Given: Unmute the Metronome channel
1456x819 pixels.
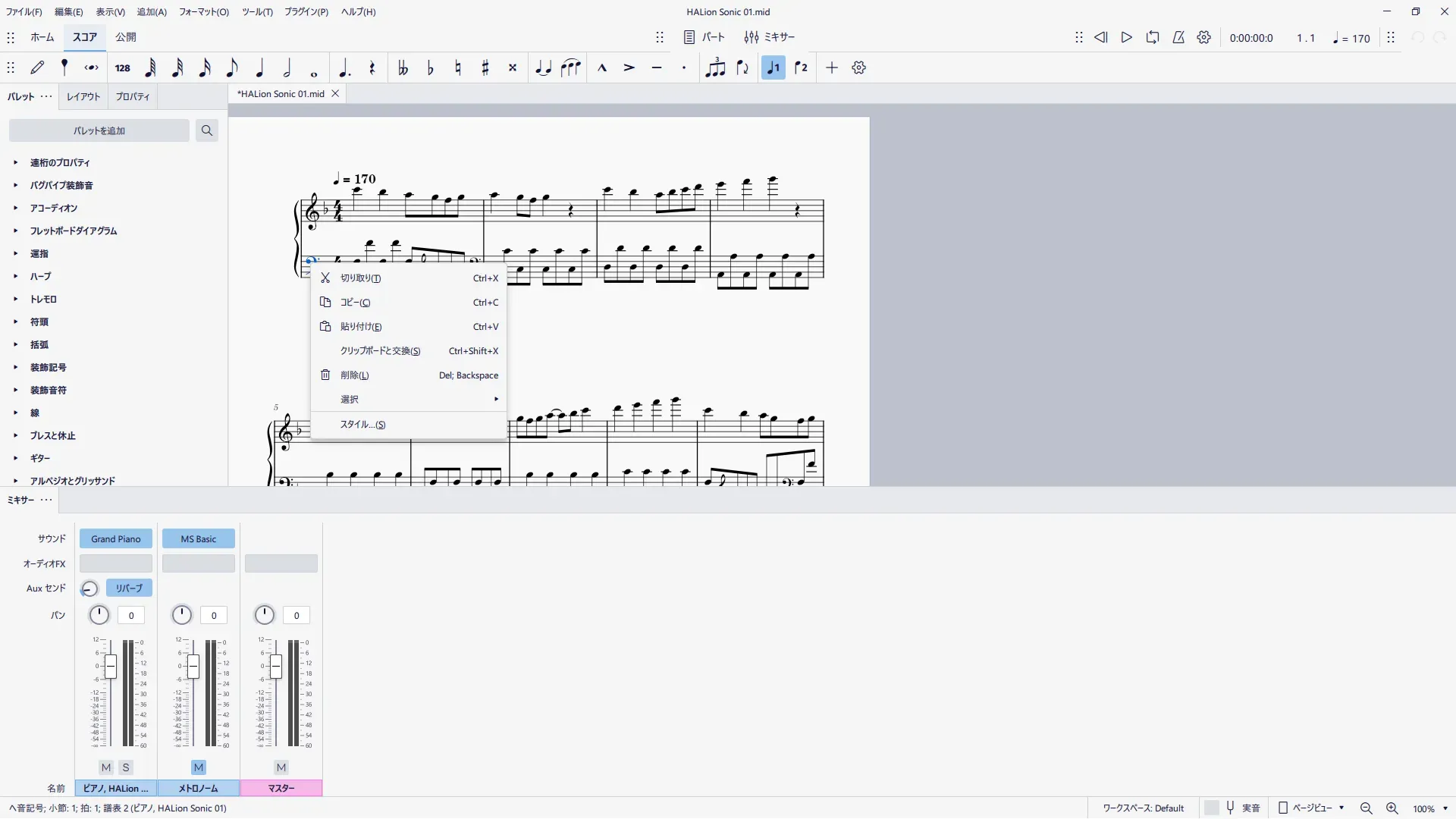Looking at the screenshot, I should click(199, 767).
